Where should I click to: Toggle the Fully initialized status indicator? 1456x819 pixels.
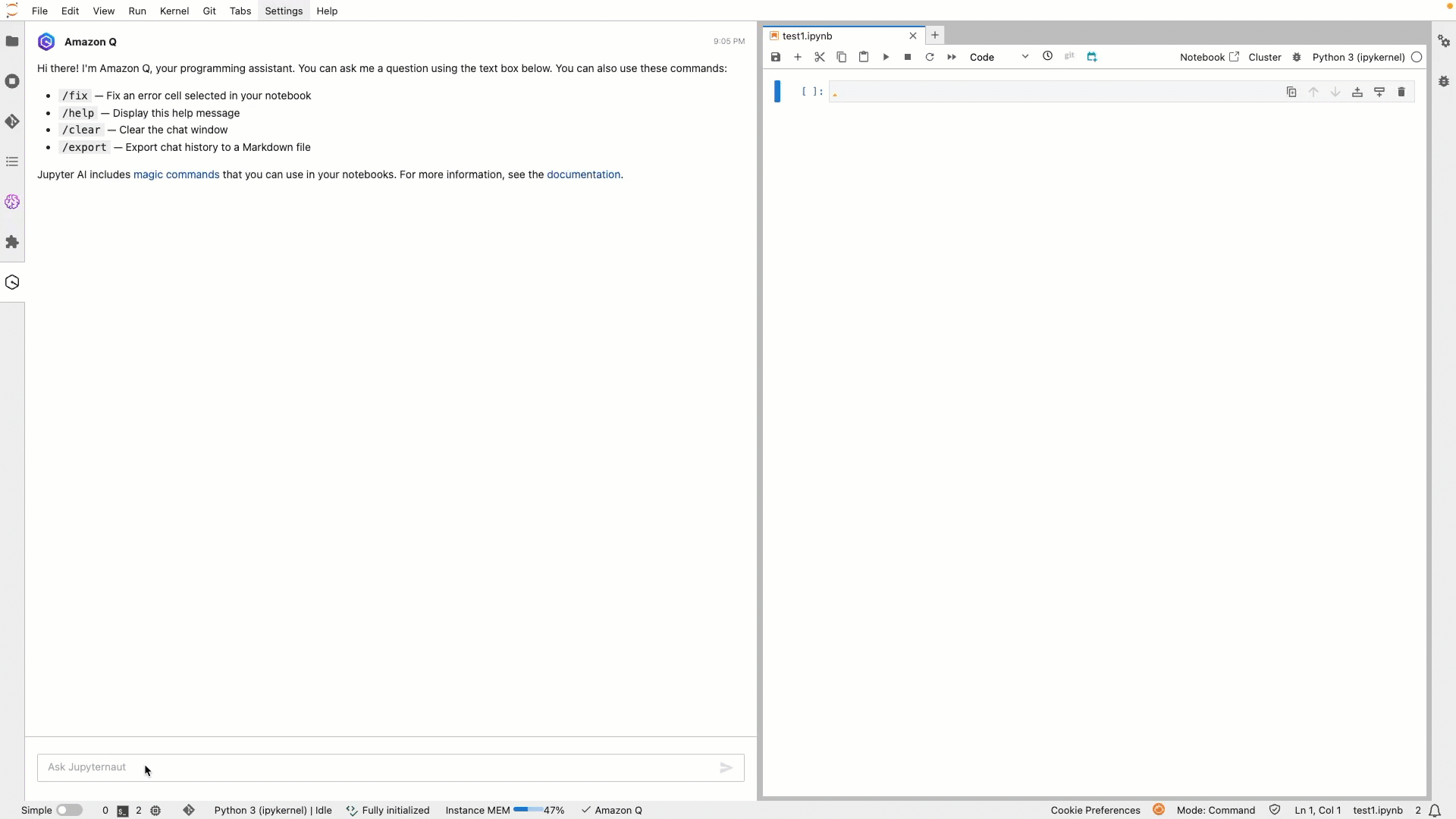pos(388,810)
